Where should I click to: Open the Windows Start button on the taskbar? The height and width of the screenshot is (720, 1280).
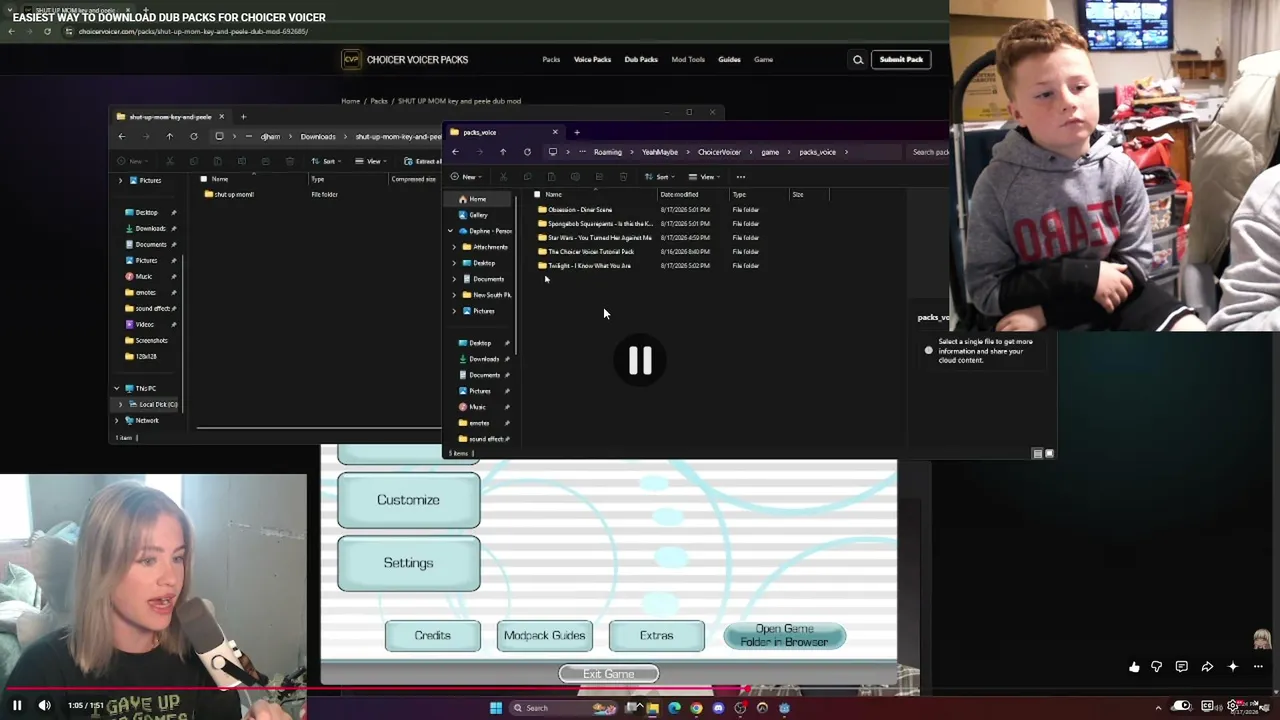[496, 708]
